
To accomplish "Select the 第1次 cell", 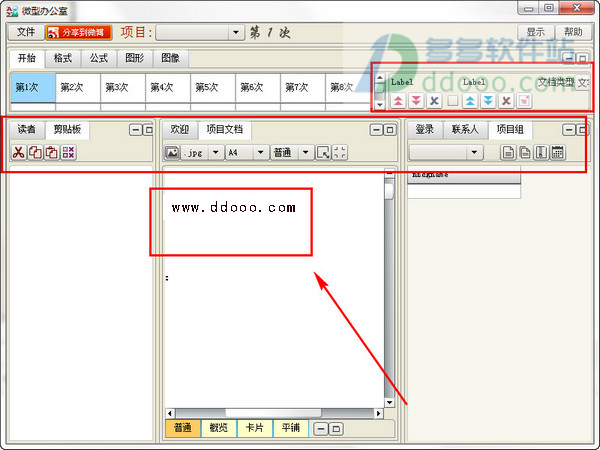I will tap(33, 88).
